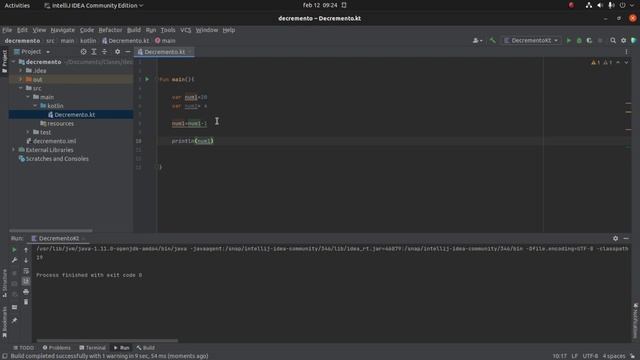Viewport: 640px width, 360px height.
Task: Collapse All in the Project panel
Action: (x=104, y=52)
